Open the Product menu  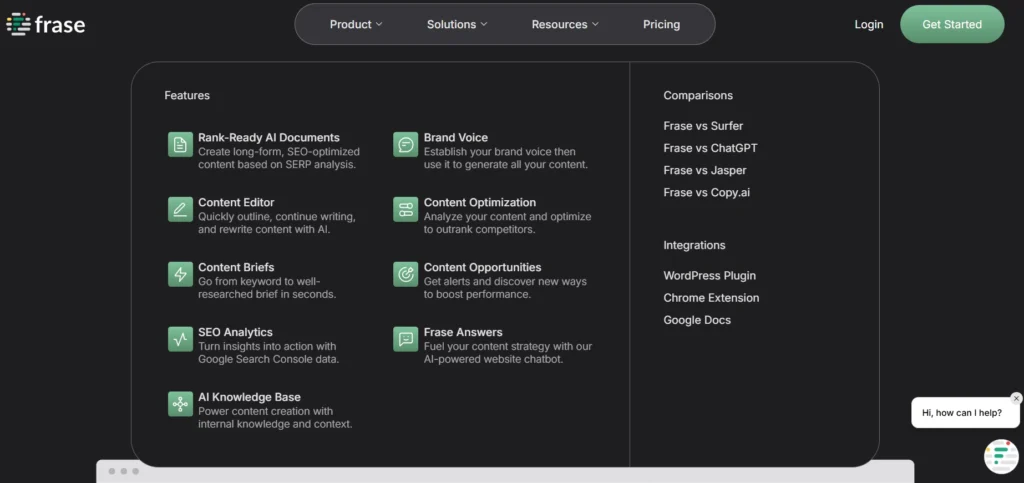click(356, 24)
